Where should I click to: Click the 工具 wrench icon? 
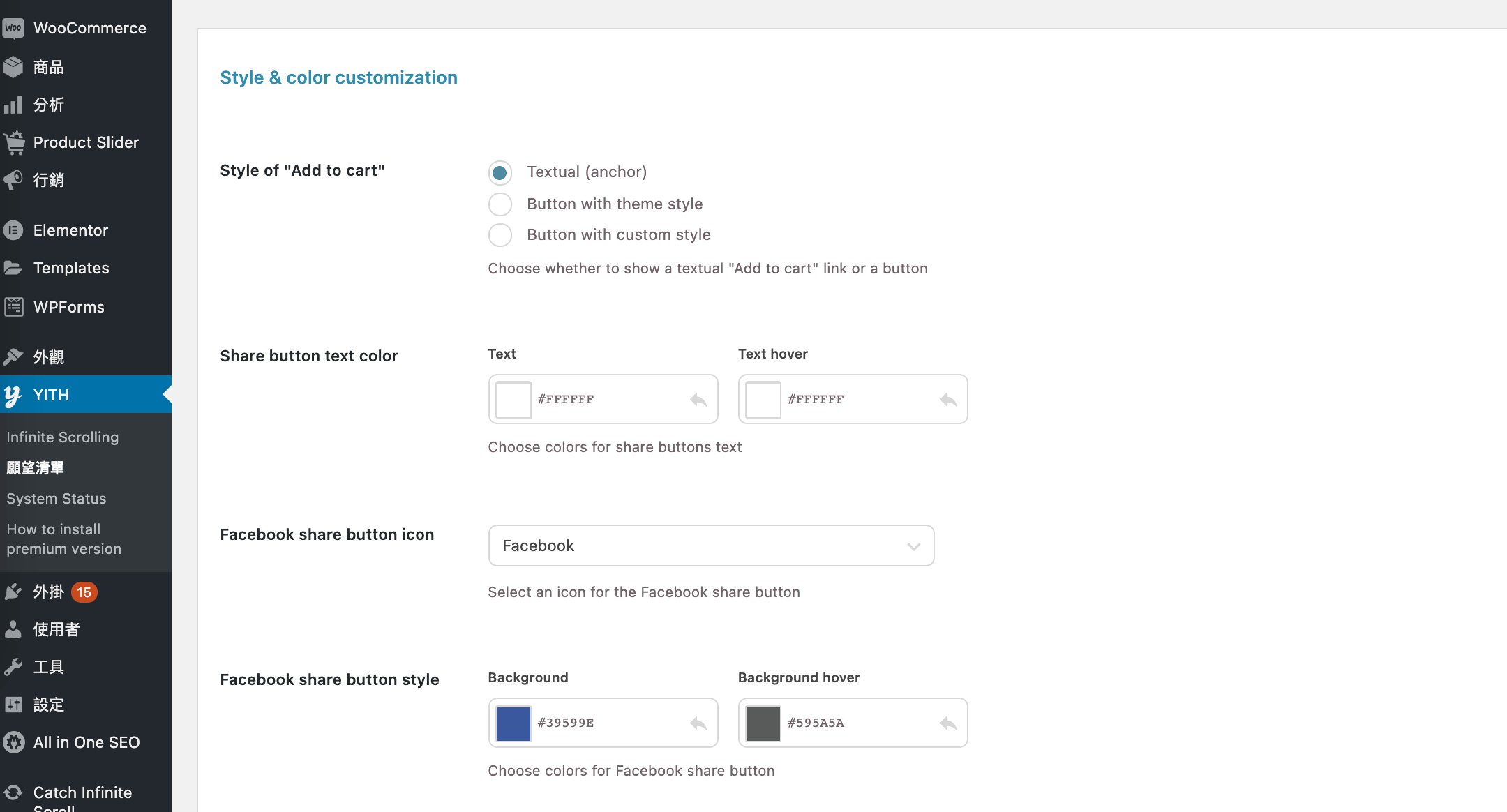point(13,667)
